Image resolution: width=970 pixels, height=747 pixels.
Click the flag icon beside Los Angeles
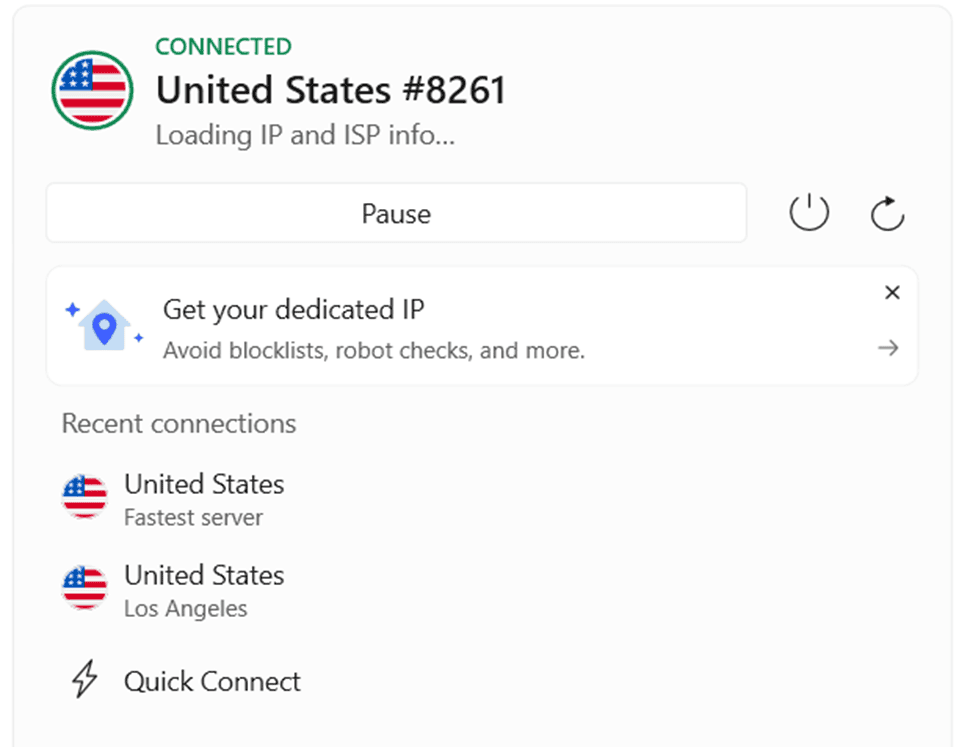[x=85, y=588]
